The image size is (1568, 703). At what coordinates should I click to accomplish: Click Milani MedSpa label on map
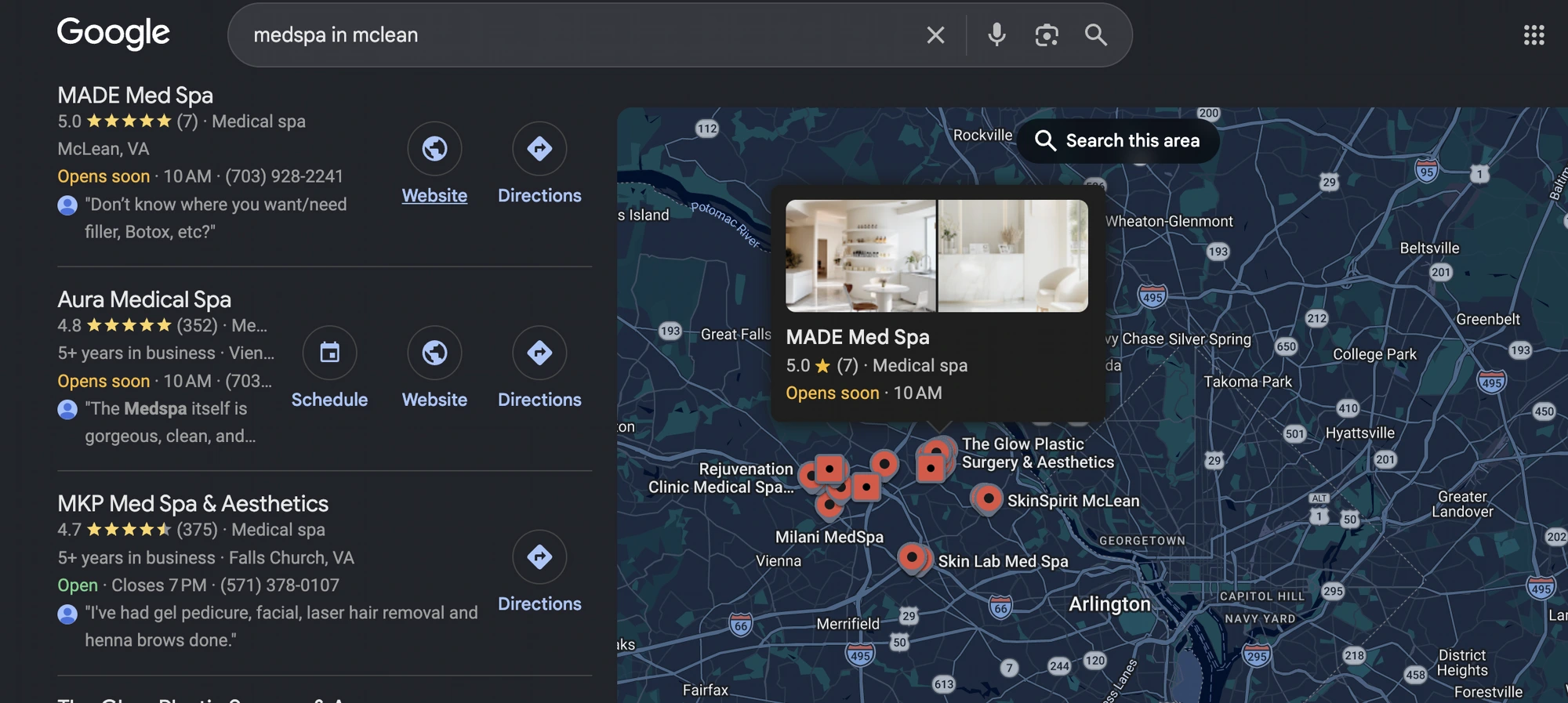(829, 537)
